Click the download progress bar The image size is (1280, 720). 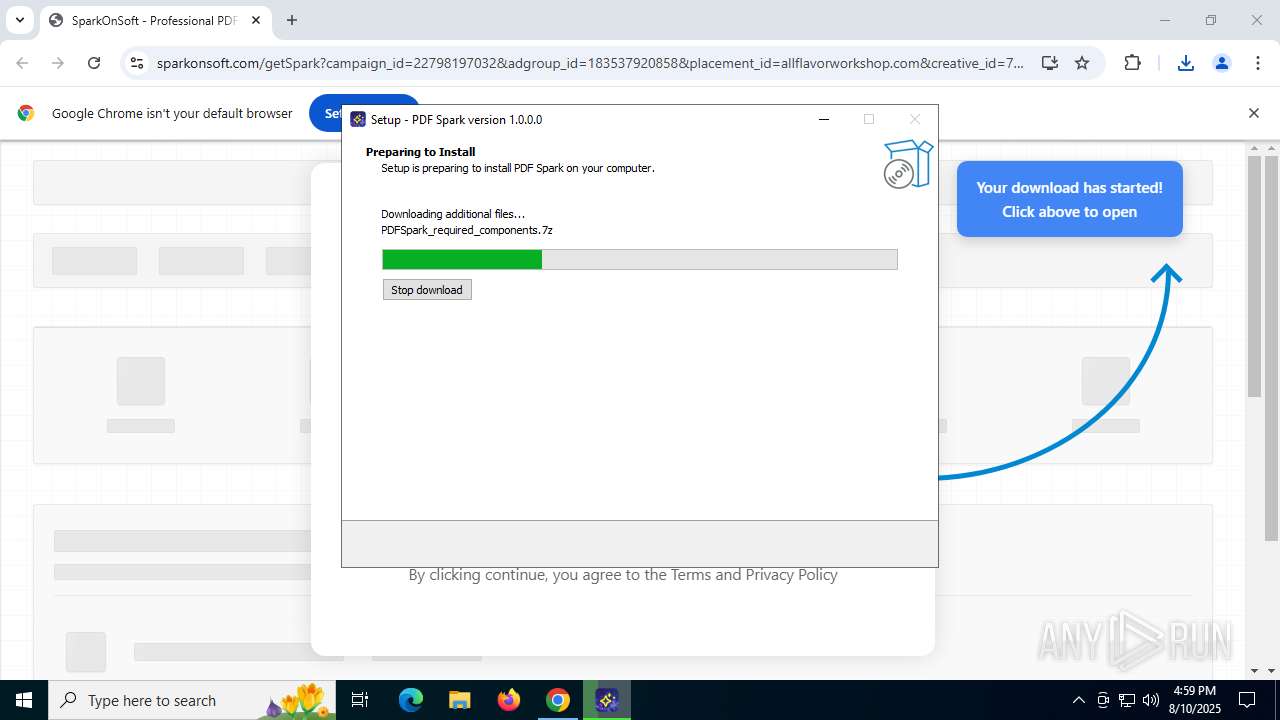click(640, 260)
